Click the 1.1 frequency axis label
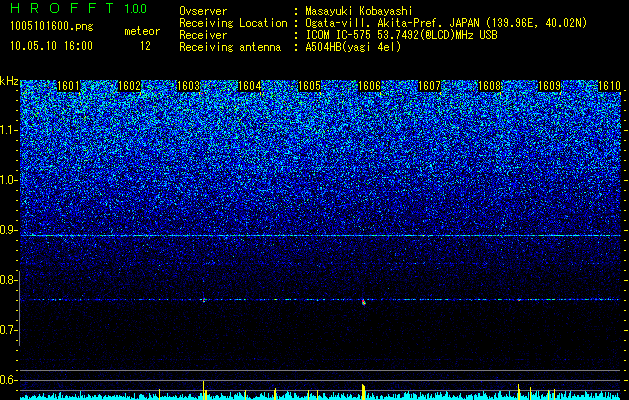Screen dimensions: 629x400 pos(8,131)
